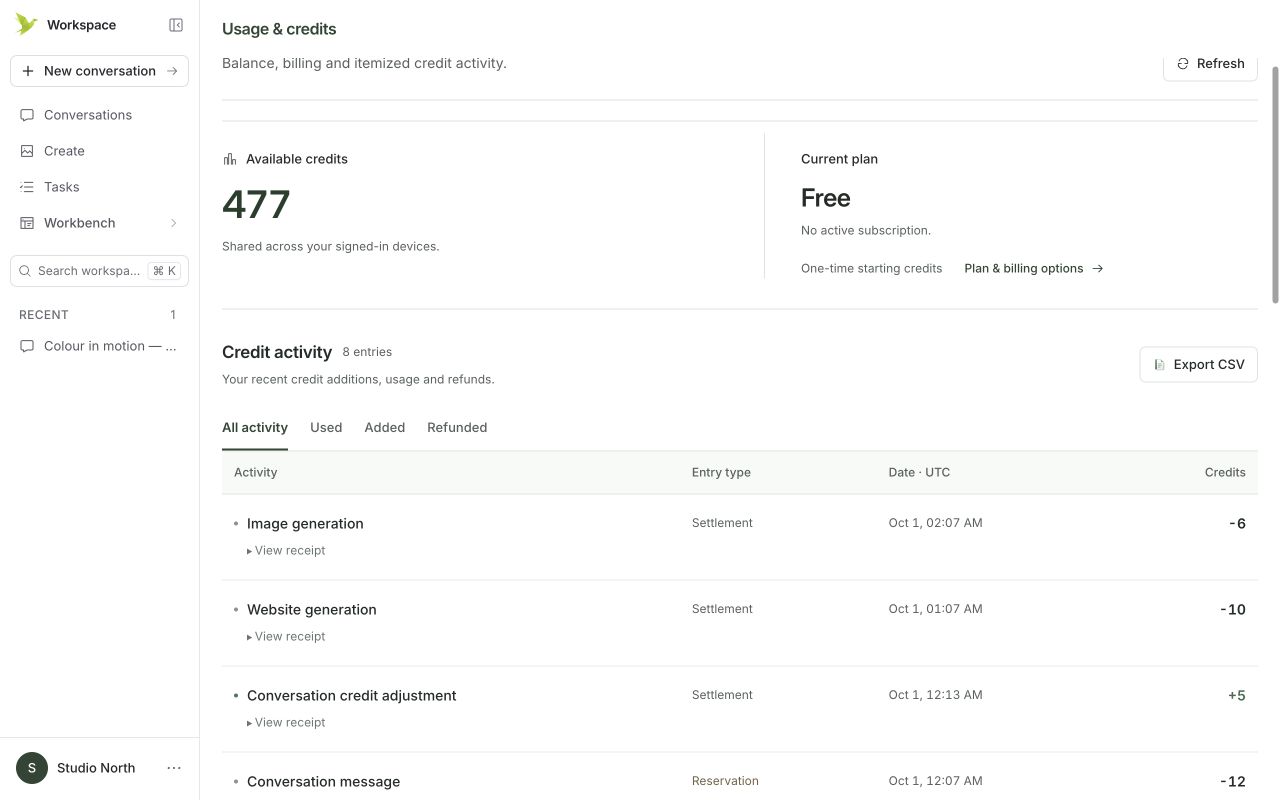Expand View receipt for Conversation credit adjustment

tap(286, 722)
